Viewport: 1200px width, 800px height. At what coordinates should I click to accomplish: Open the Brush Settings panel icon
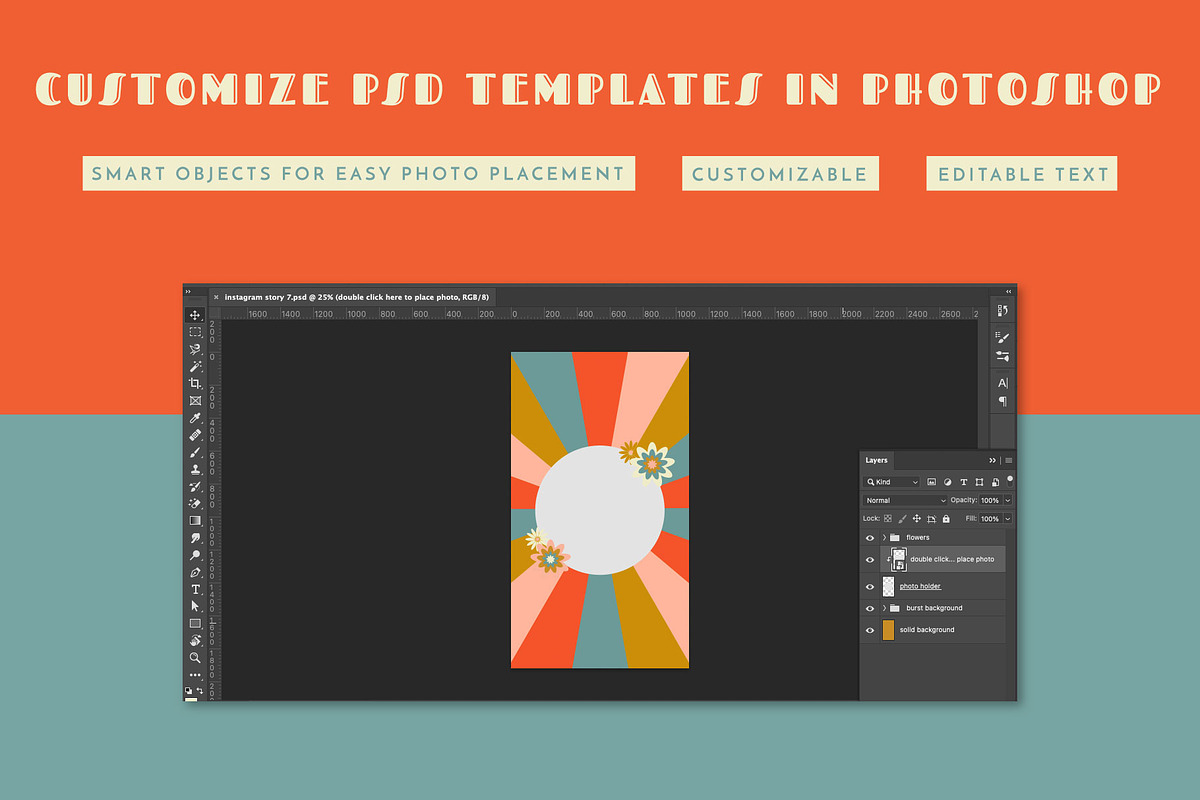pyautogui.click(x=1003, y=338)
